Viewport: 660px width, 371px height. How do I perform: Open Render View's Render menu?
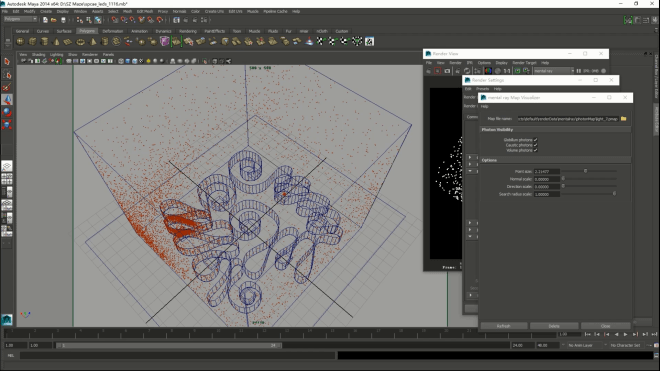point(455,63)
